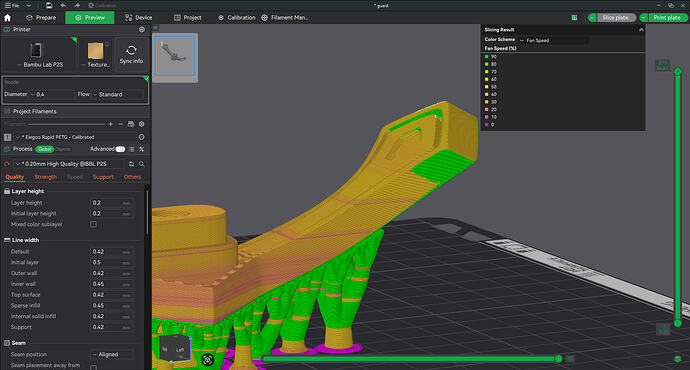The image size is (690, 370).
Task: Toggle the Advanced settings switch
Action: coord(120,149)
